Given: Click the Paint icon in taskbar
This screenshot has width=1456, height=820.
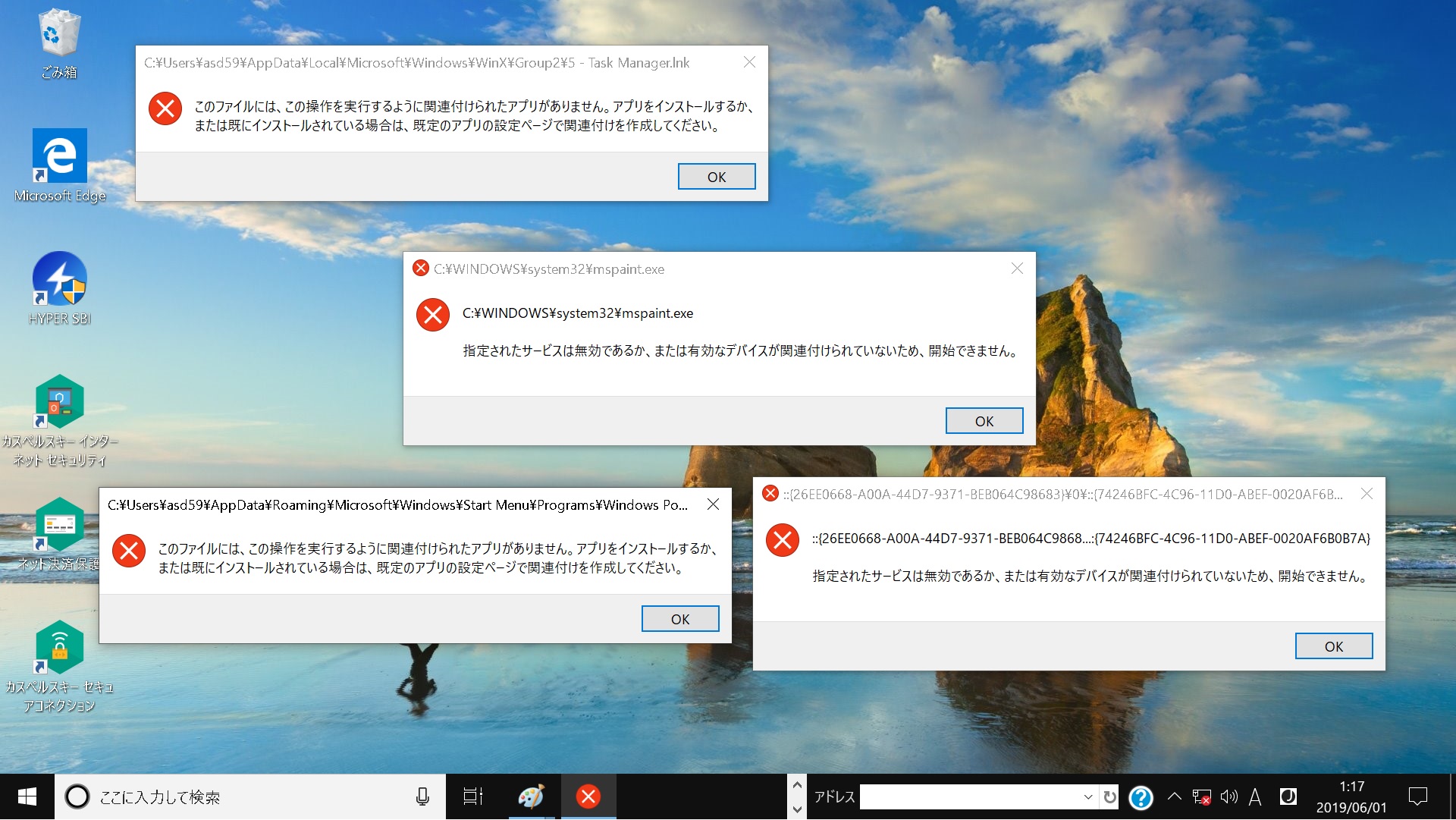Looking at the screenshot, I should (531, 796).
